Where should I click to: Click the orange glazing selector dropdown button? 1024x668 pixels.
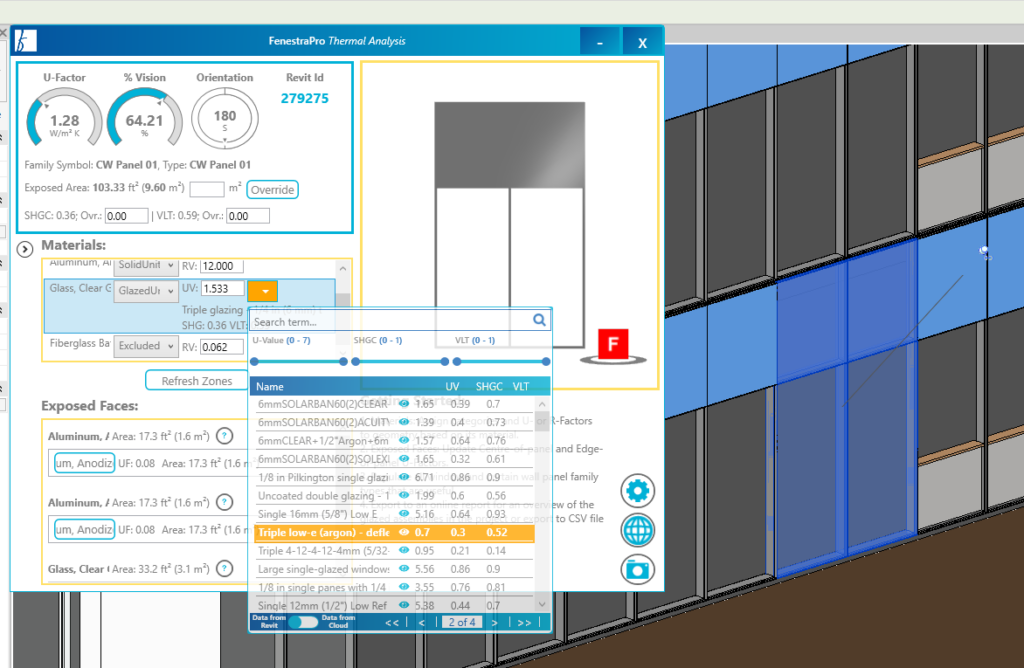click(x=263, y=291)
